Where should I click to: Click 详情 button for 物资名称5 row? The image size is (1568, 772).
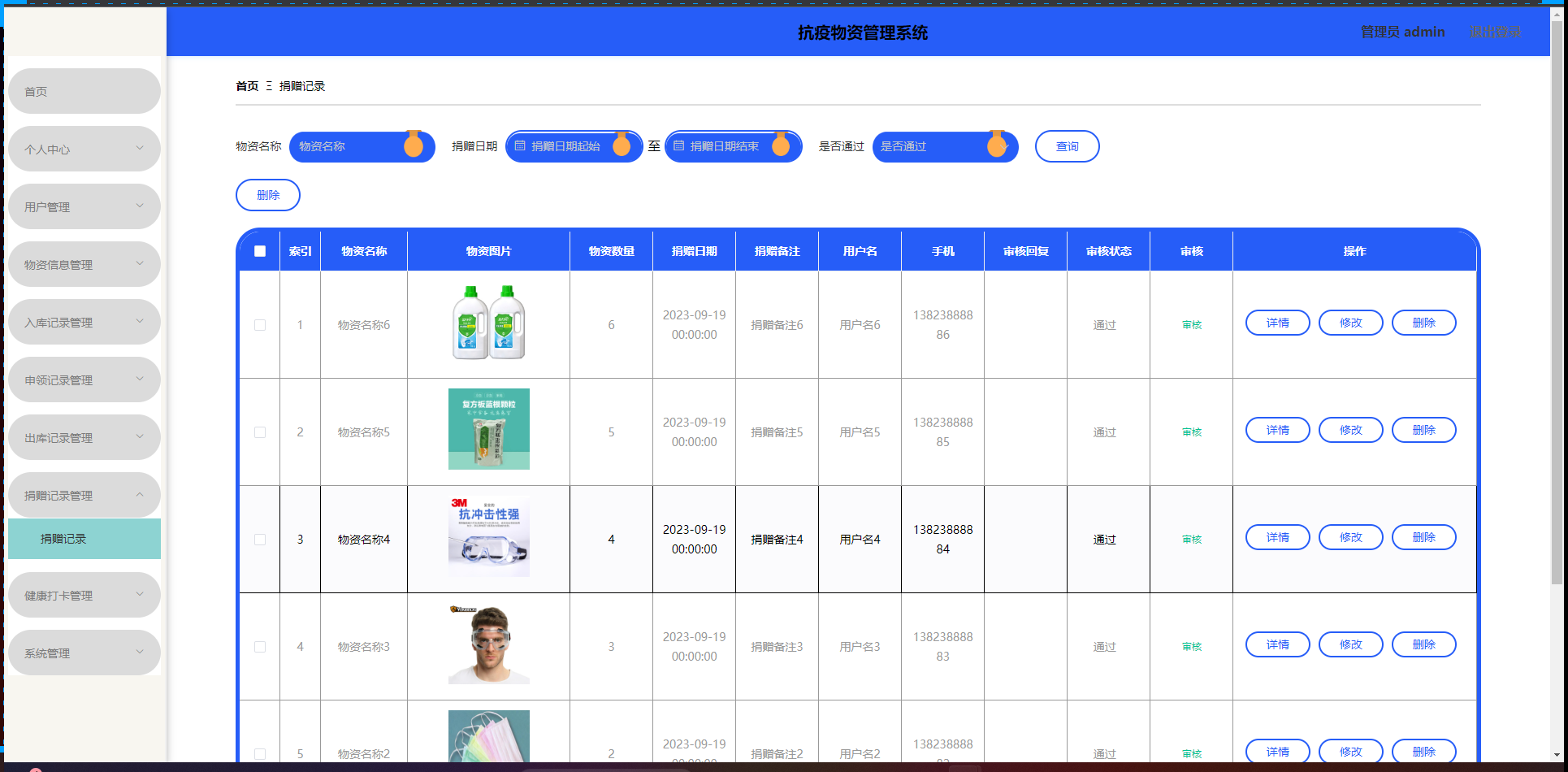(1277, 430)
